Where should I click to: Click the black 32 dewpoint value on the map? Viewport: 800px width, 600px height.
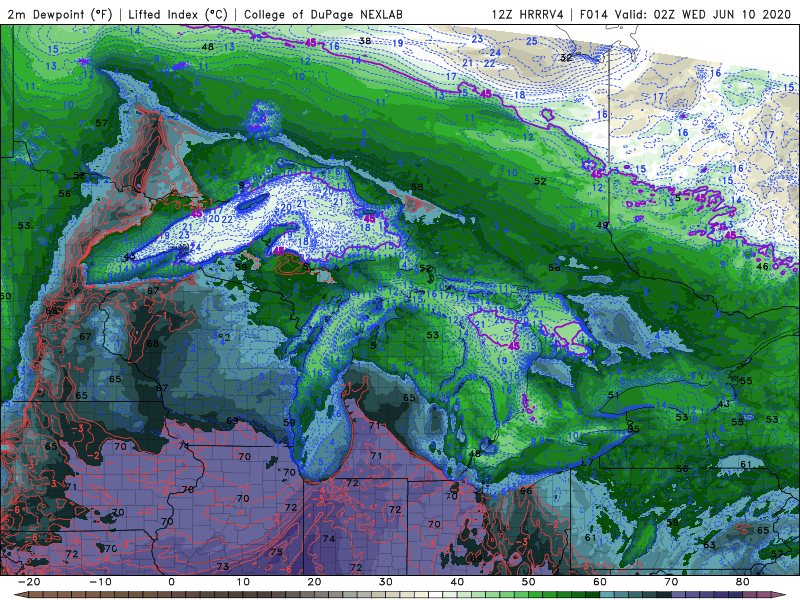pos(566,58)
